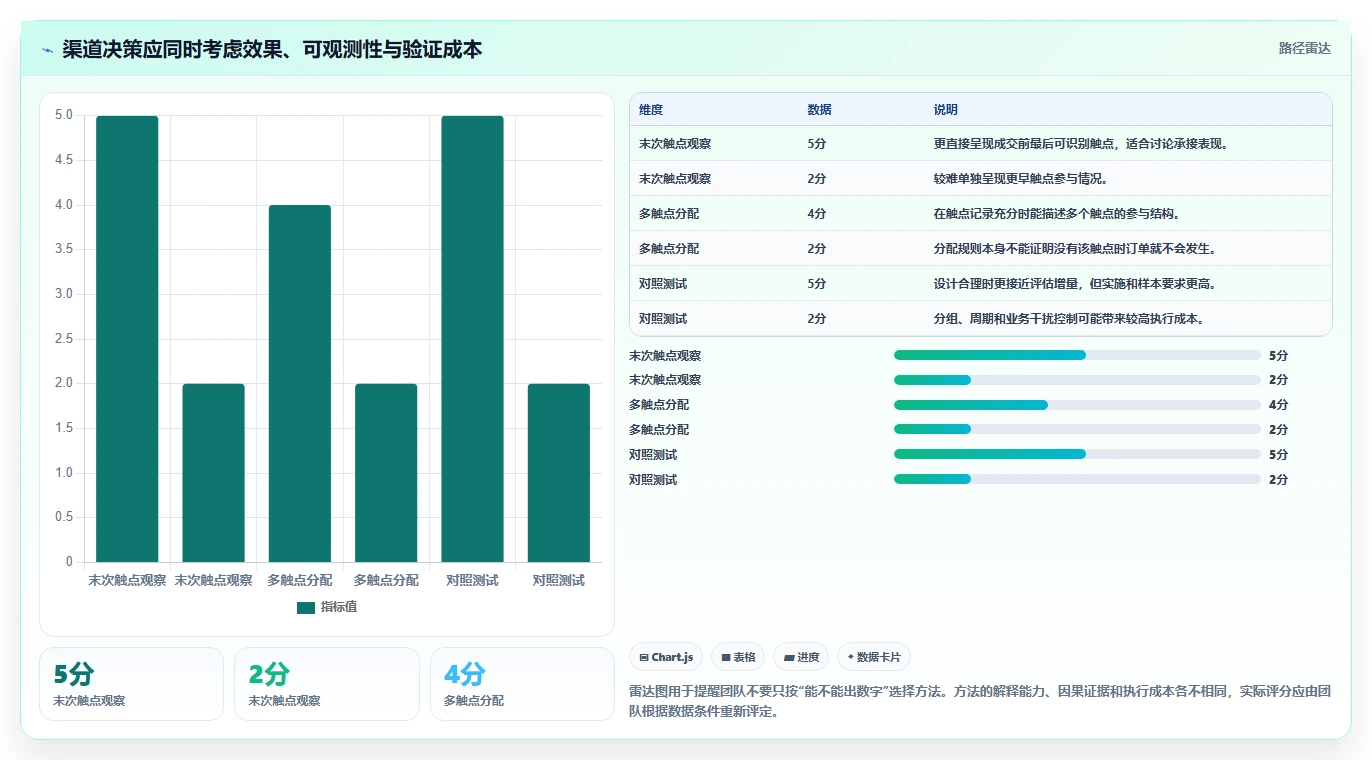Click 对照测试 in the table row about 样本要求更高
This screenshot has height=760, width=1372.
(x=663, y=284)
